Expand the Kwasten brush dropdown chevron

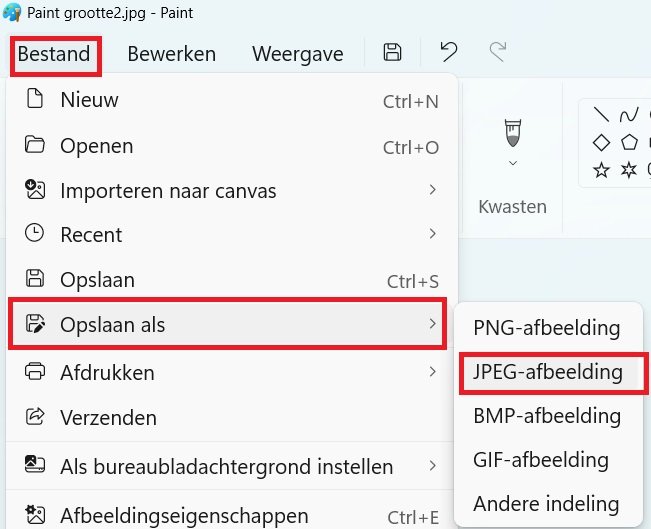click(513, 163)
